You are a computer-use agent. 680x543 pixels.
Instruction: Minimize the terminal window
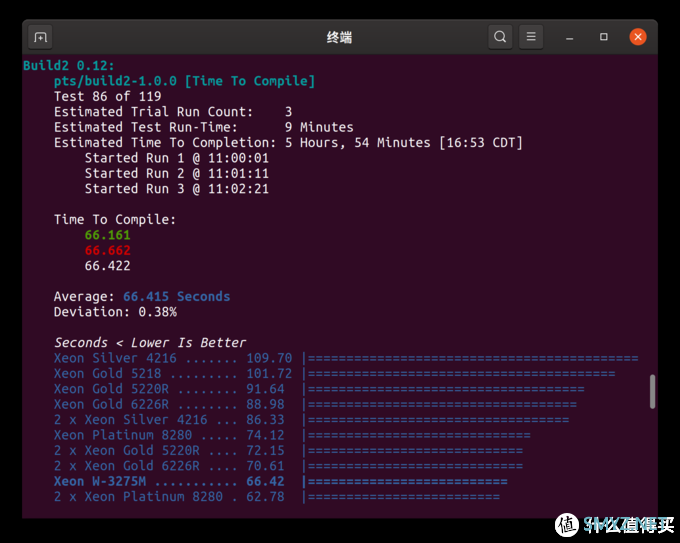coord(572,37)
